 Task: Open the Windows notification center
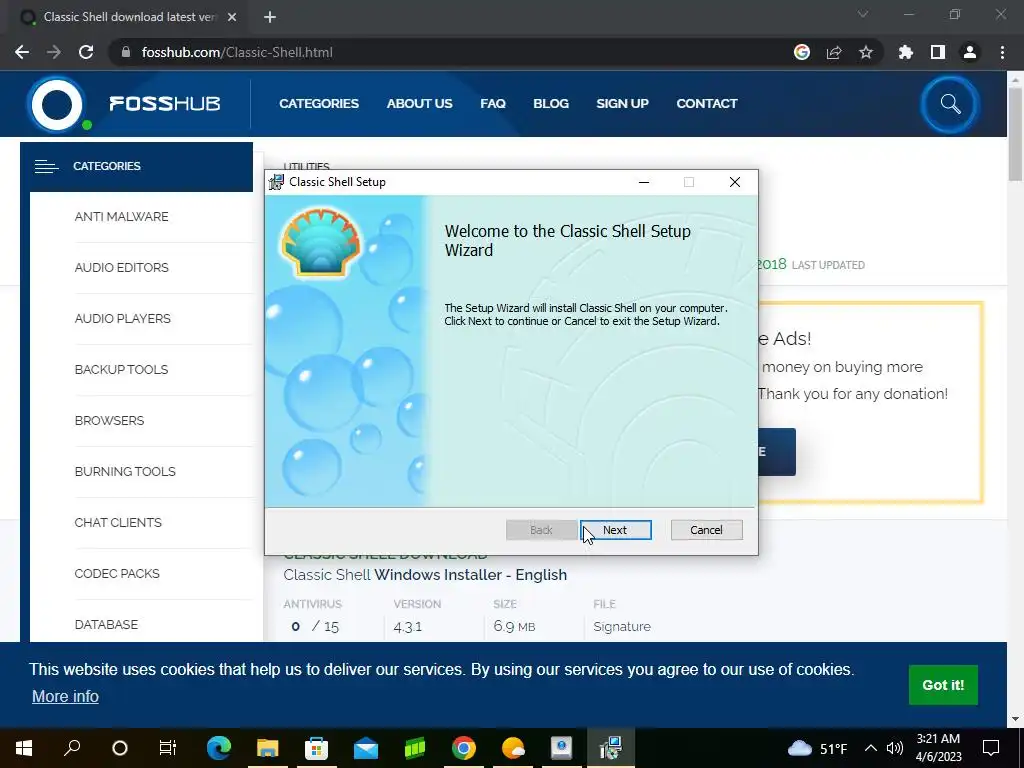coord(991,748)
